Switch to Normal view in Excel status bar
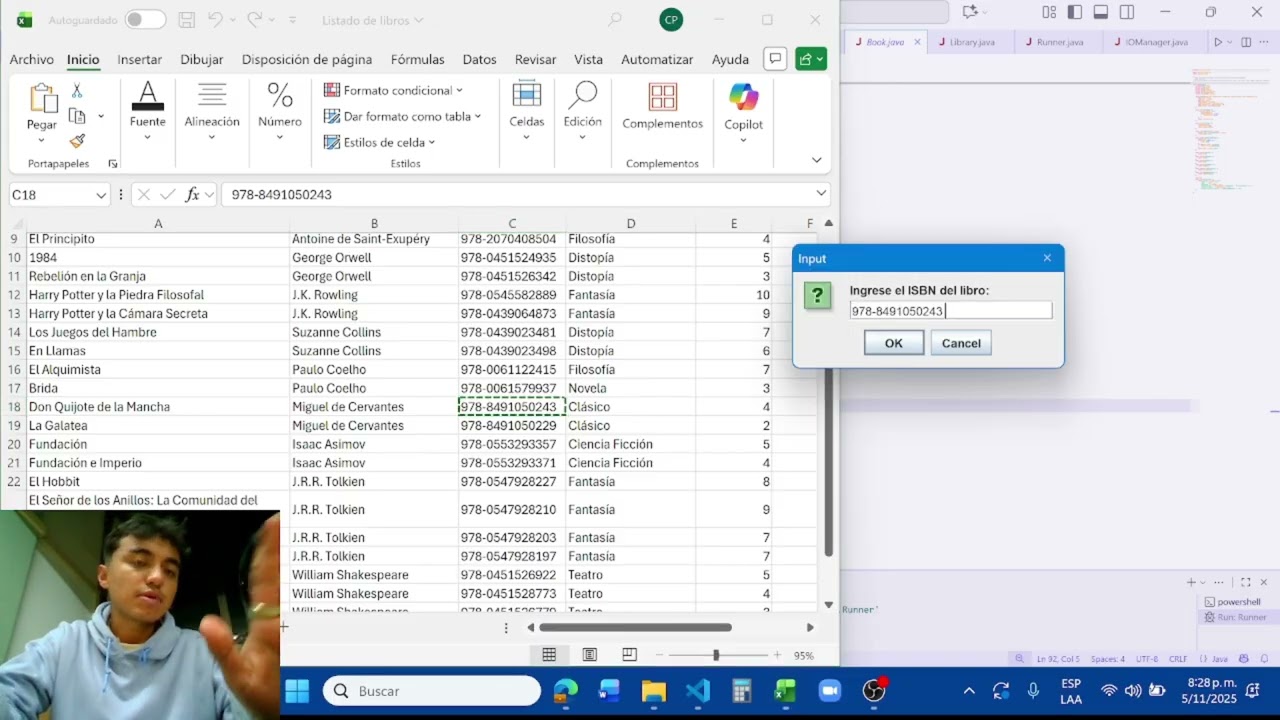The image size is (1280, 720). pos(549,655)
